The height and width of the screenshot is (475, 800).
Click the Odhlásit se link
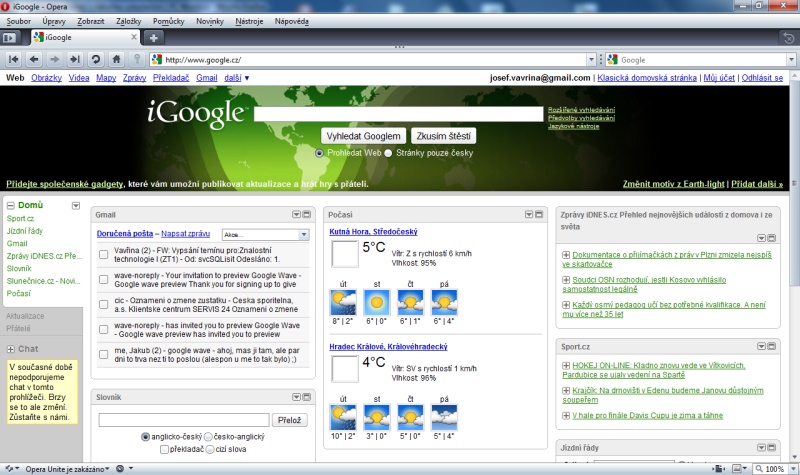[762, 78]
